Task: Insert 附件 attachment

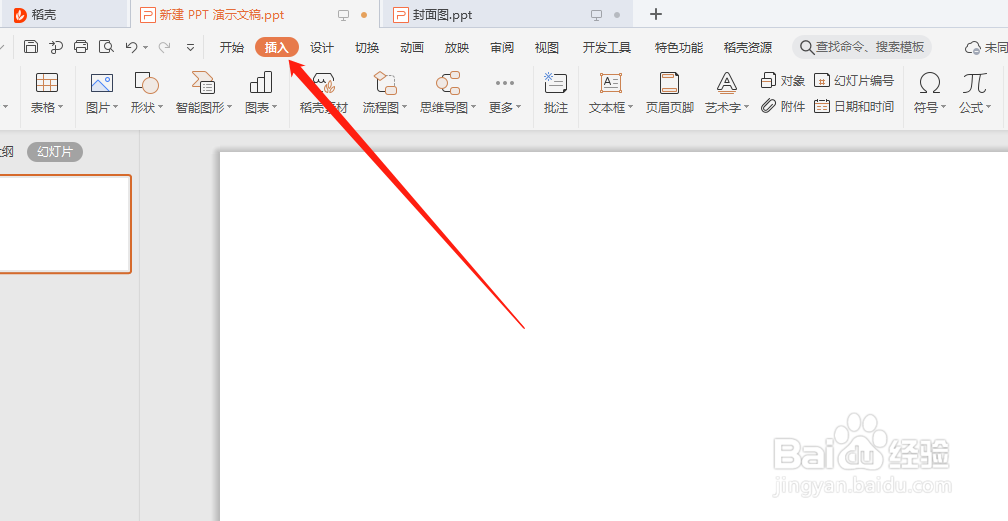Action: pos(782,106)
